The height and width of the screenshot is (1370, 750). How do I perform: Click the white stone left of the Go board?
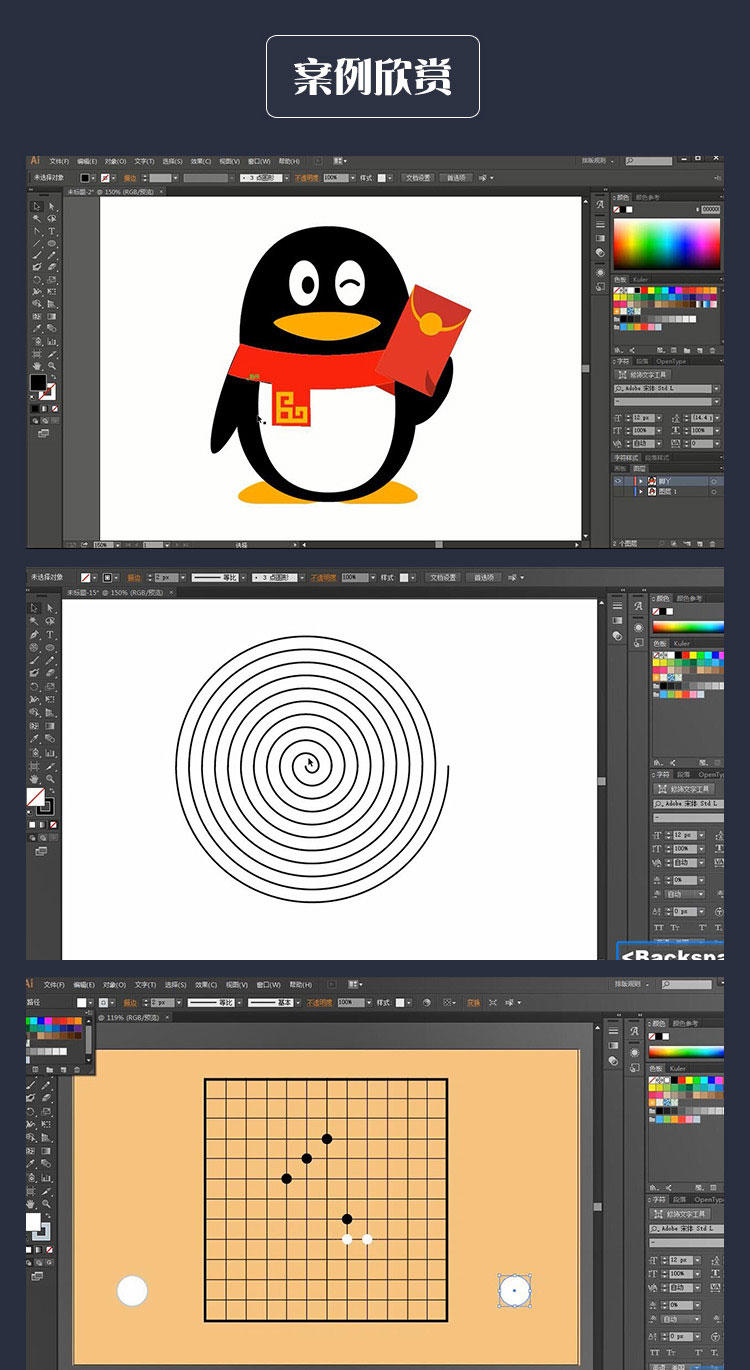point(132,1291)
